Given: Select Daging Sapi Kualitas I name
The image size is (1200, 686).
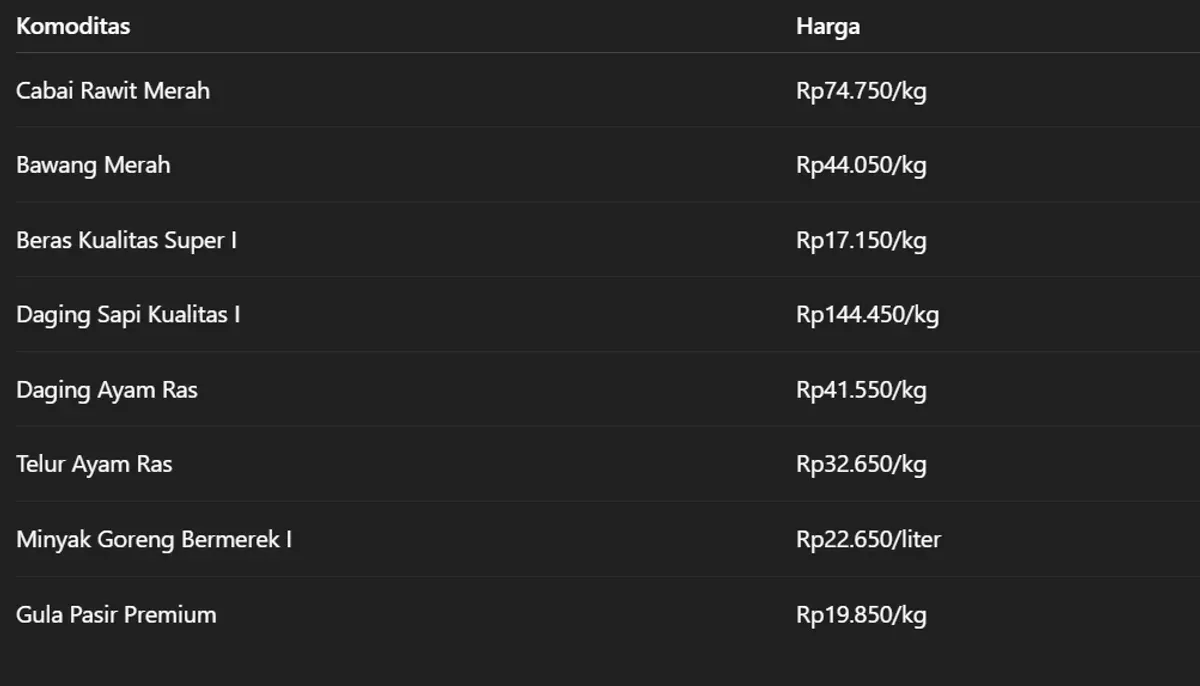Looking at the screenshot, I should click(x=128, y=315).
